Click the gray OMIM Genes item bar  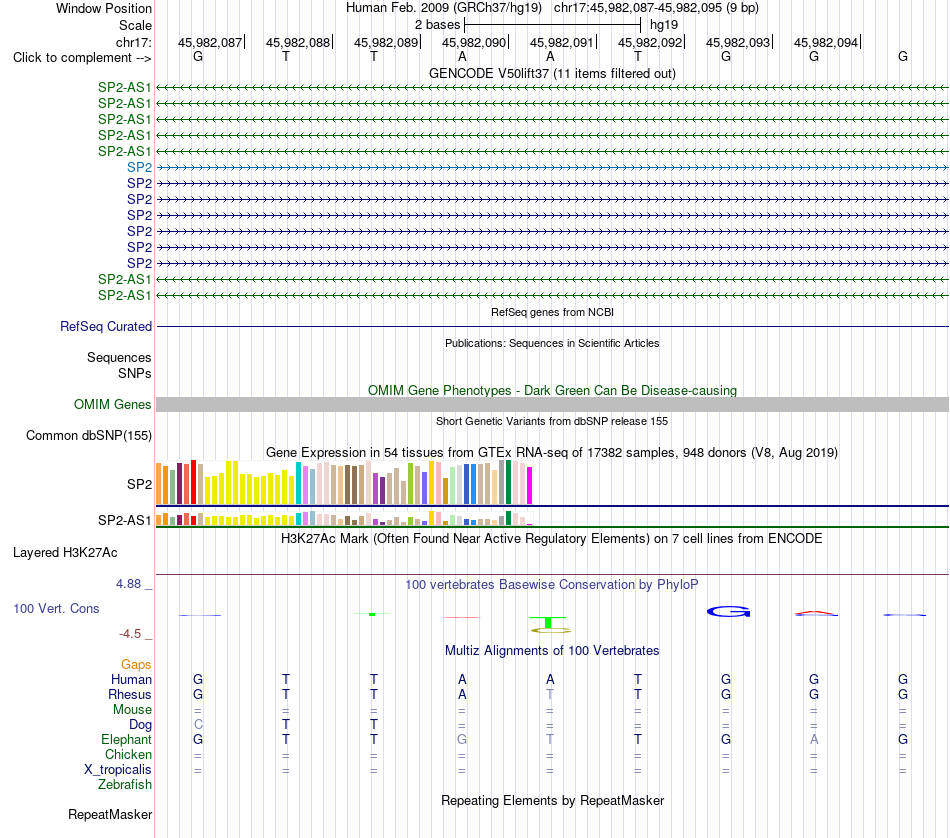click(x=552, y=405)
